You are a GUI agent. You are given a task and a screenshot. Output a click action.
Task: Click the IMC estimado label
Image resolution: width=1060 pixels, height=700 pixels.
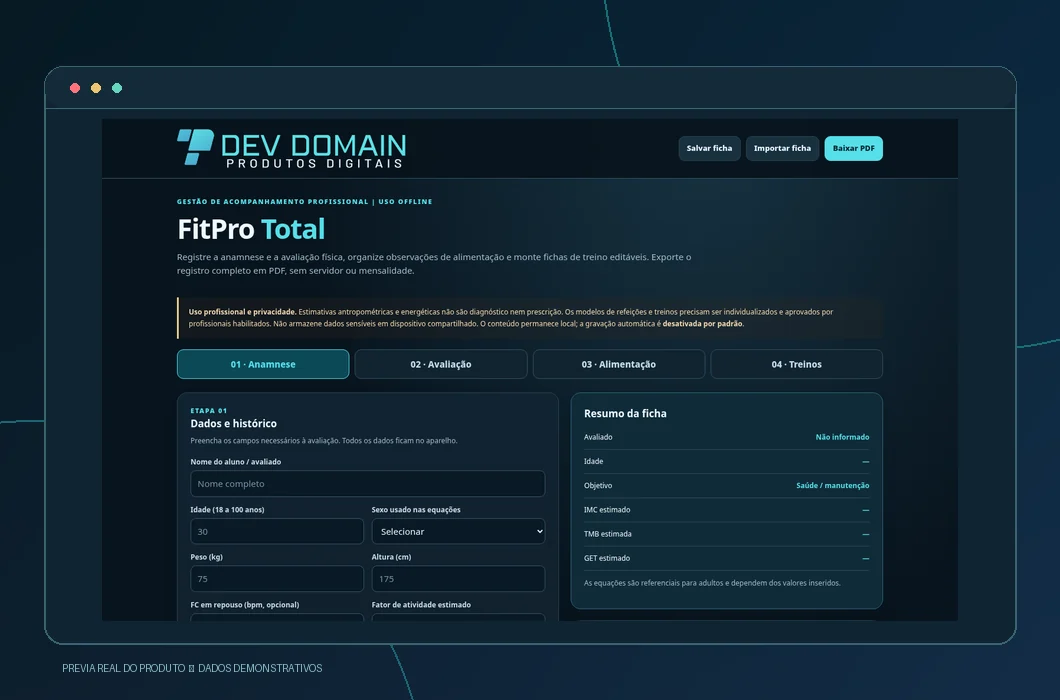coord(607,510)
